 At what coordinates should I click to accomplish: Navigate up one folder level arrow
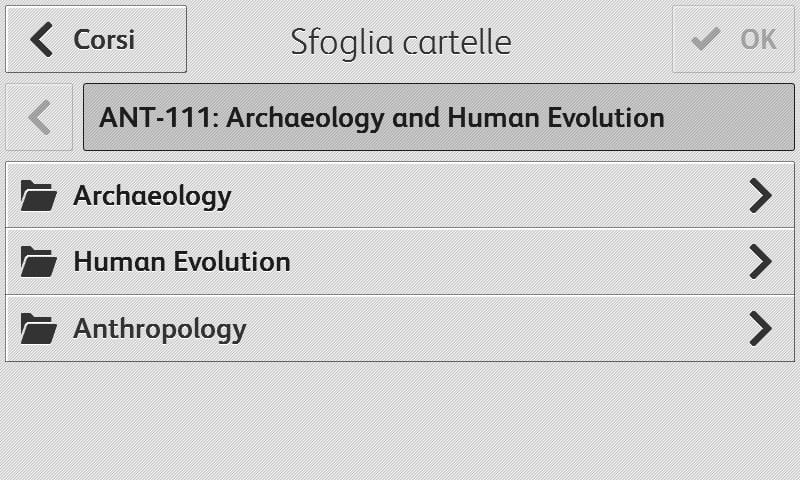tap(39, 117)
